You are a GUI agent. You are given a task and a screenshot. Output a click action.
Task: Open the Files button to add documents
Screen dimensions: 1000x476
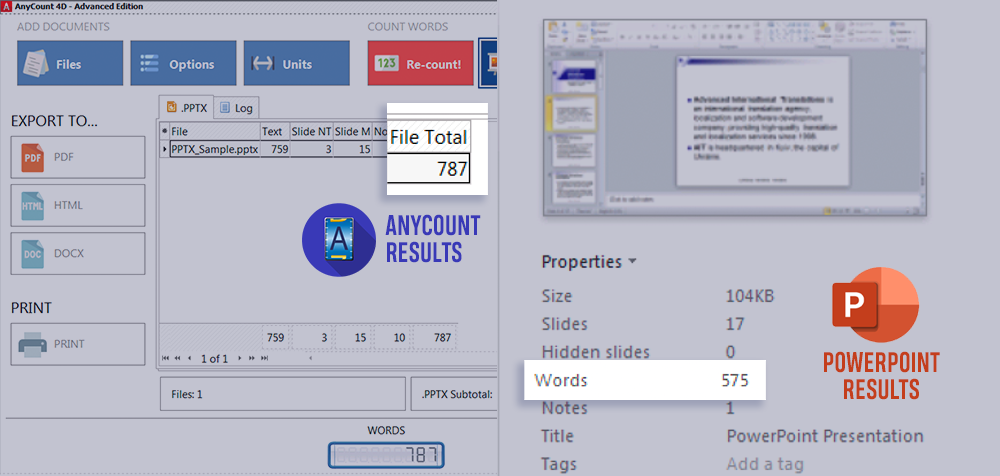click(x=70, y=63)
